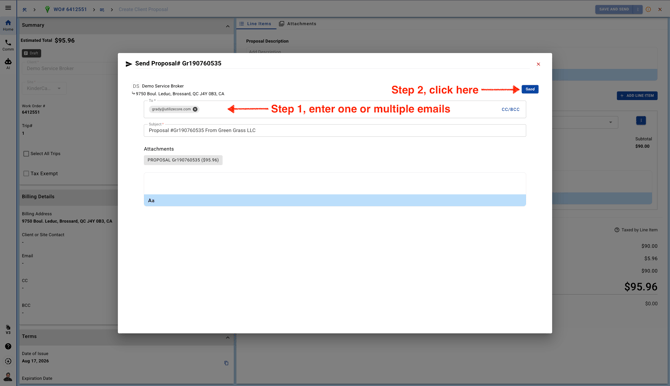Click the help question mark icon
This screenshot has width=670, height=386.
pyautogui.click(x=8, y=346)
